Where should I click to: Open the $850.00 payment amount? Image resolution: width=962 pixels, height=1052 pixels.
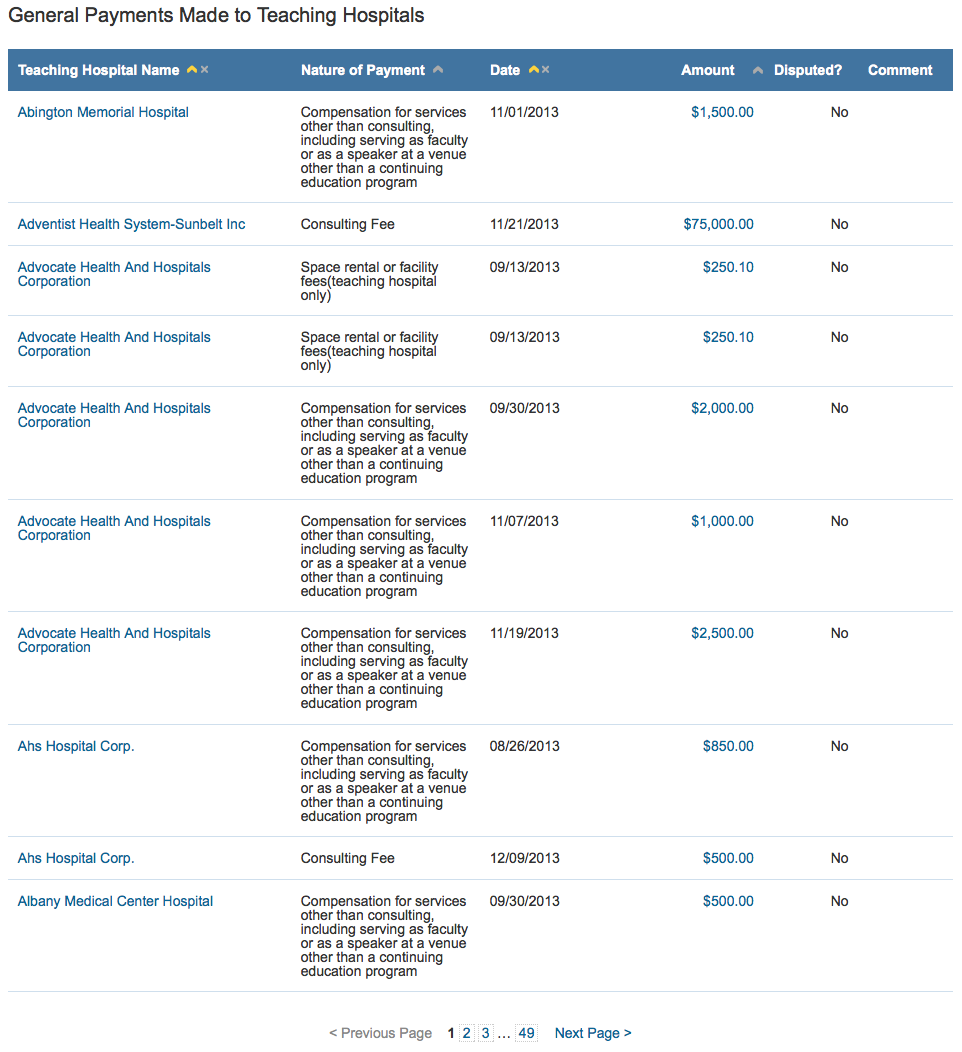tap(729, 746)
